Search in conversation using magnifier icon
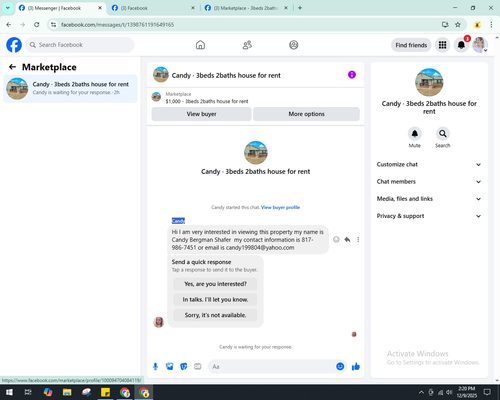500x400 pixels. [443, 134]
